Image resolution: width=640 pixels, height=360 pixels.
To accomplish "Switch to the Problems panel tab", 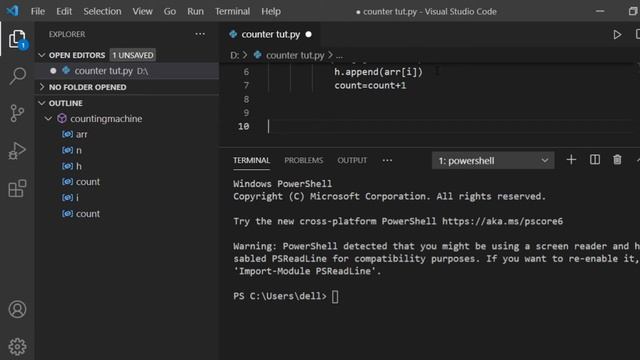I will (x=304, y=160).
